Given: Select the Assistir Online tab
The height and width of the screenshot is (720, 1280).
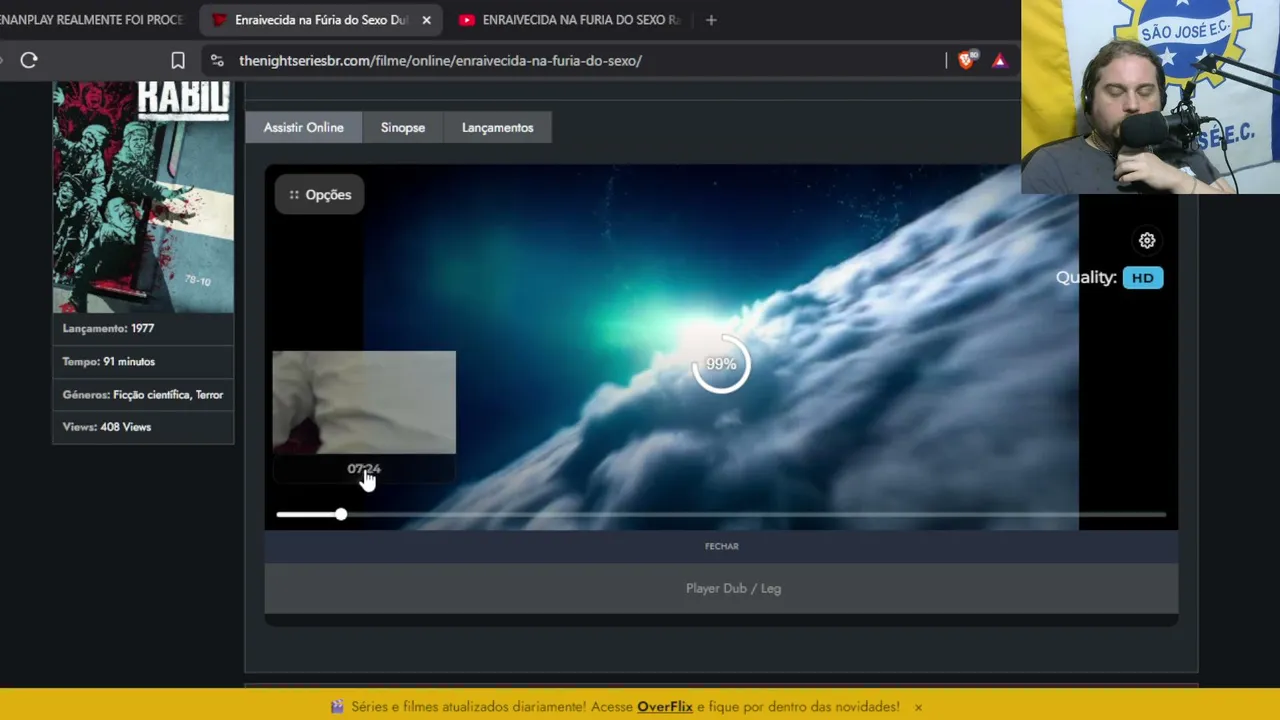Looking at the screenshot, I should tap(303, 127).
